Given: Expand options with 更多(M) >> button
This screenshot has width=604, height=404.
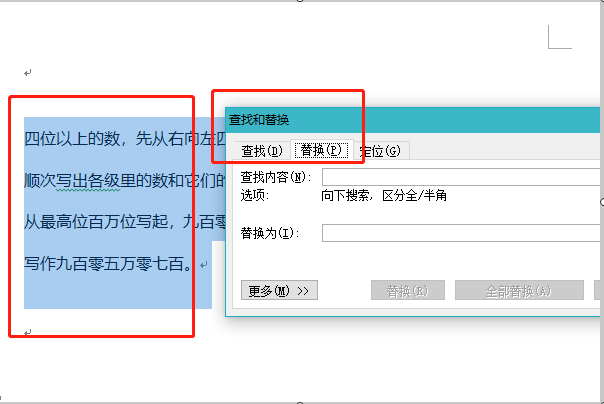Looking at the screenshot, I should pos(279,290).
